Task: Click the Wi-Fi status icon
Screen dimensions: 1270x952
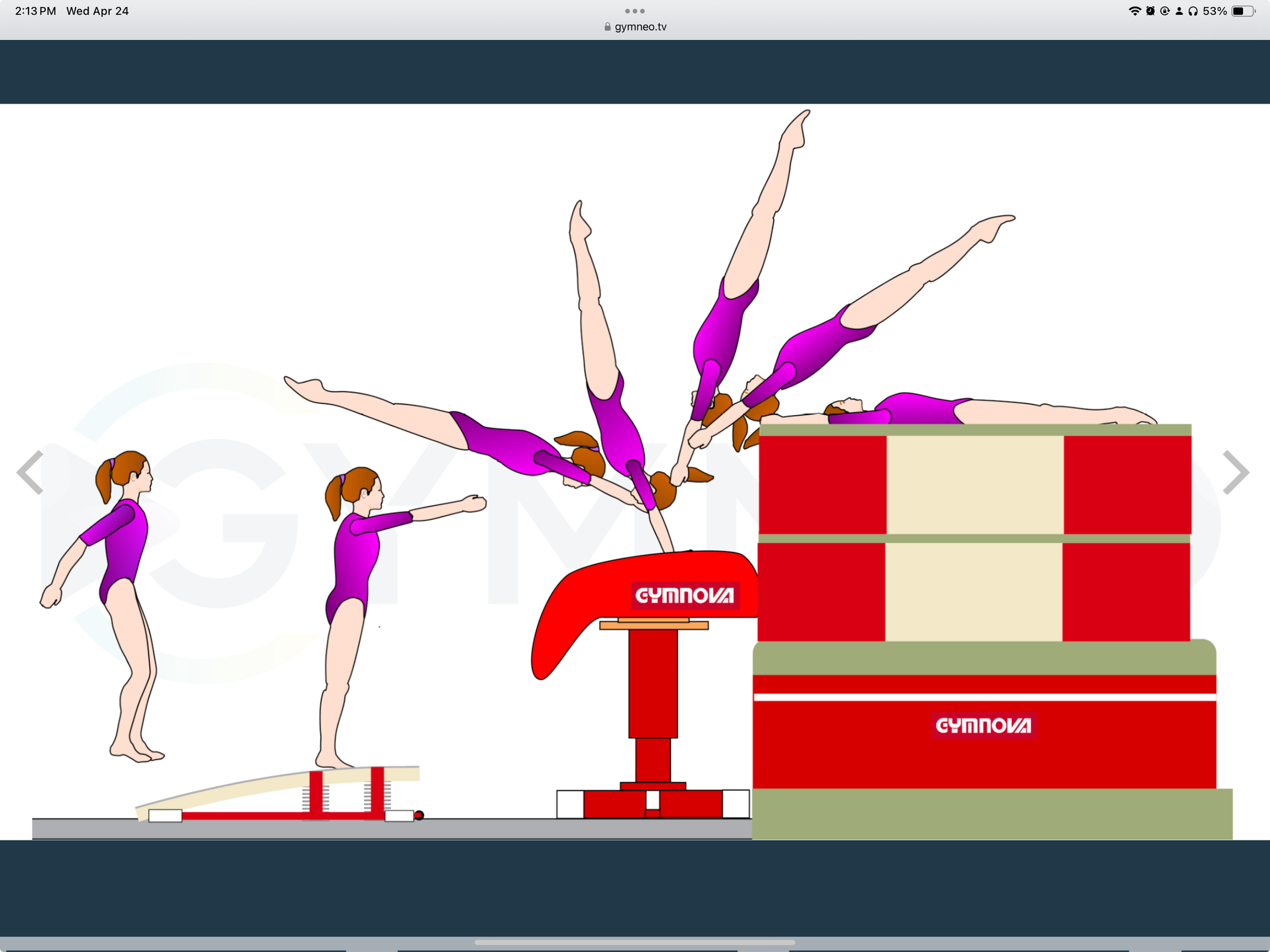Action: coord(1136,11)
